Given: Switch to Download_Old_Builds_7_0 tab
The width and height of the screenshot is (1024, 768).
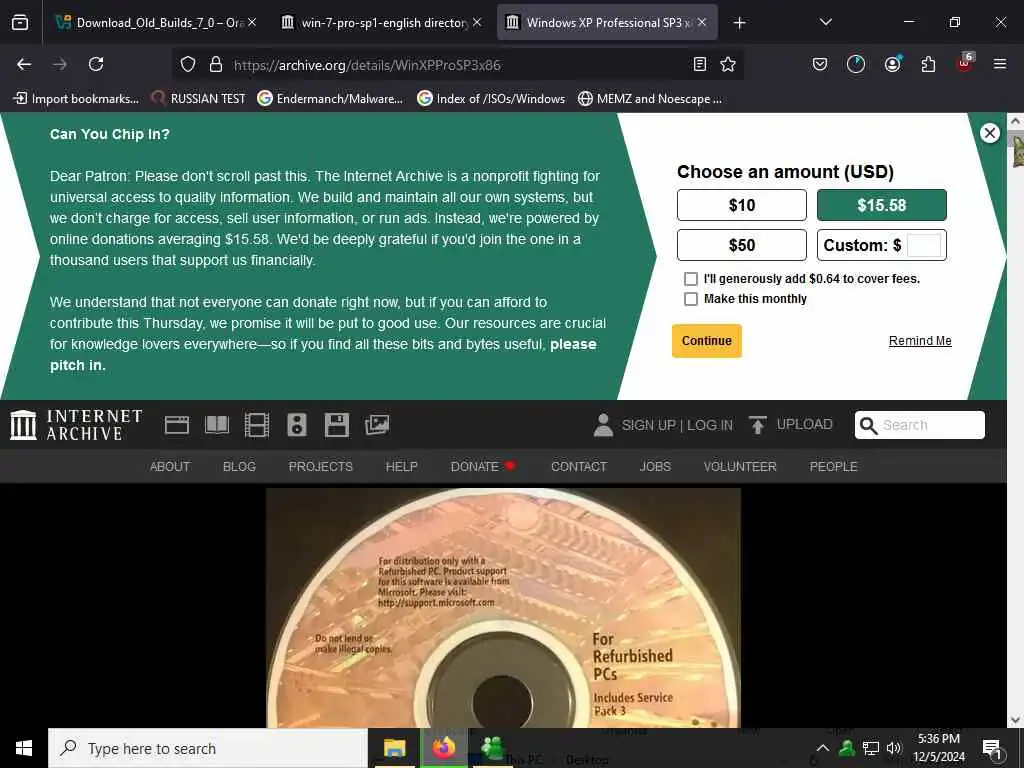Looking at the screenshot, I should pyautogui.click(x=155, y=22).
